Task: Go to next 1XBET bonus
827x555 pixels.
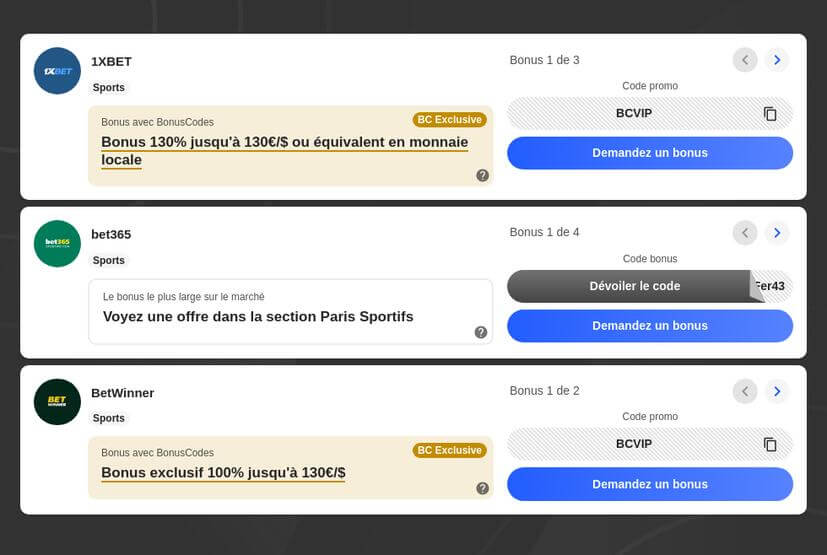Action: (777, 60)
